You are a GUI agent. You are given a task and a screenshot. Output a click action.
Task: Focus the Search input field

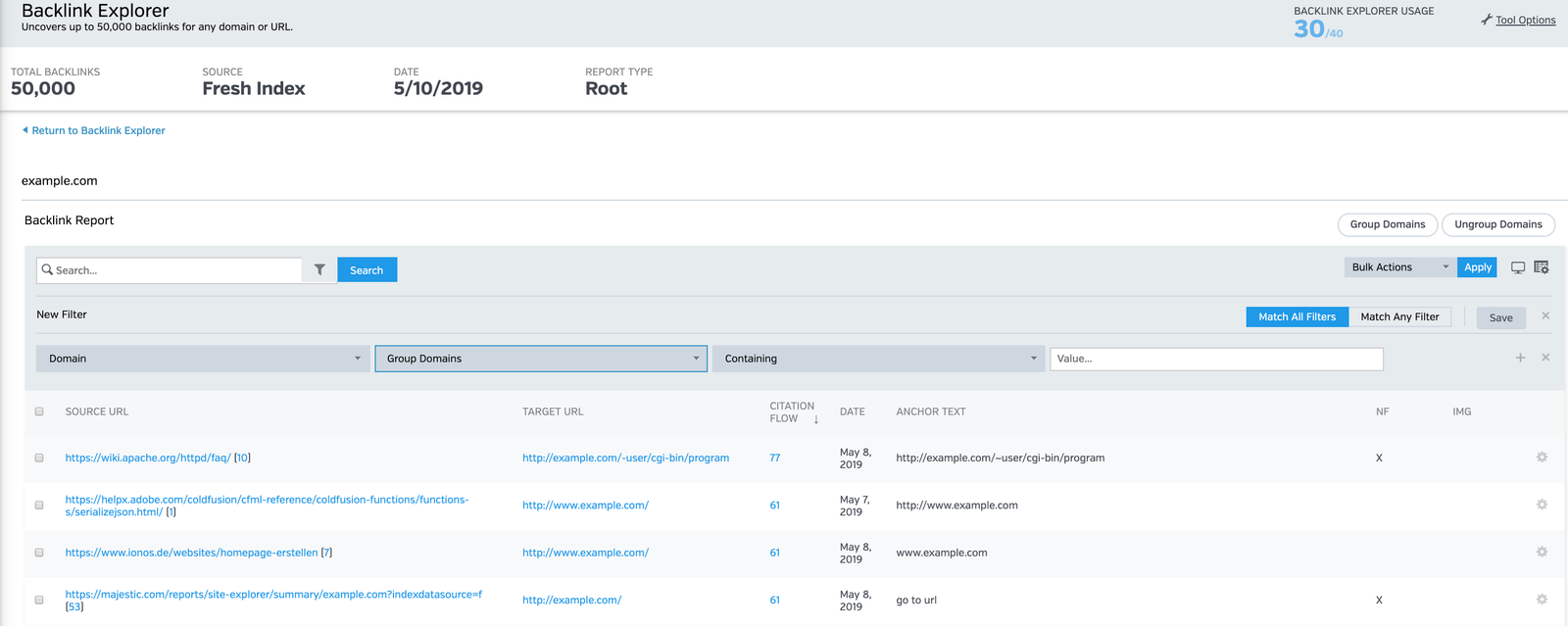pos(169,270)
